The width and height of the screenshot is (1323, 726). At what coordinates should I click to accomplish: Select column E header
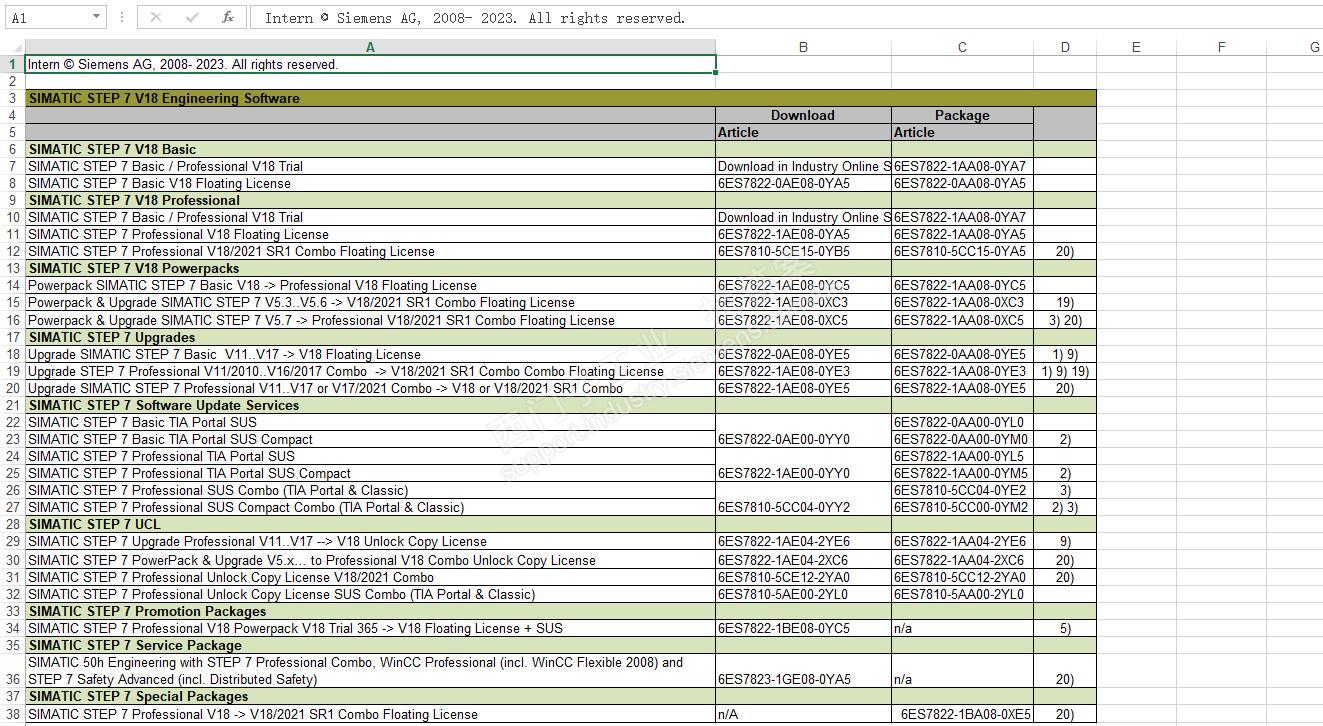coord(1136,47)
